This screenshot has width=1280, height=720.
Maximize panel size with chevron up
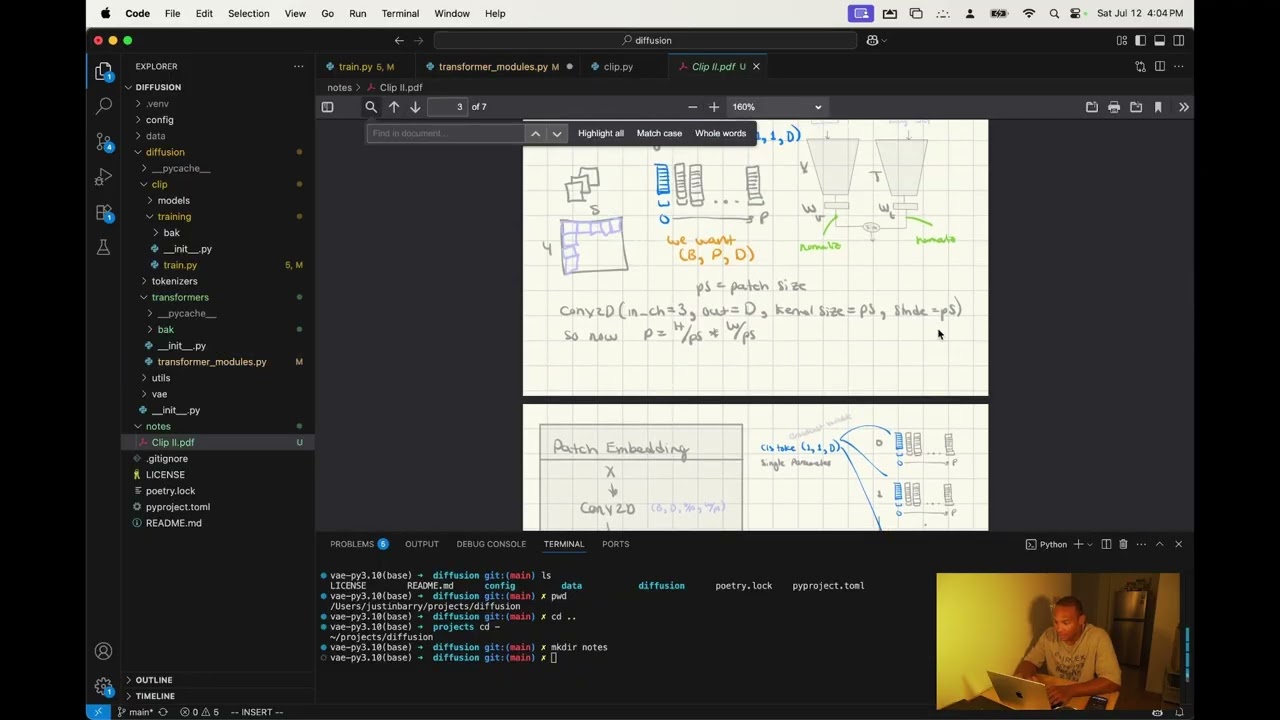(1159, 544)
